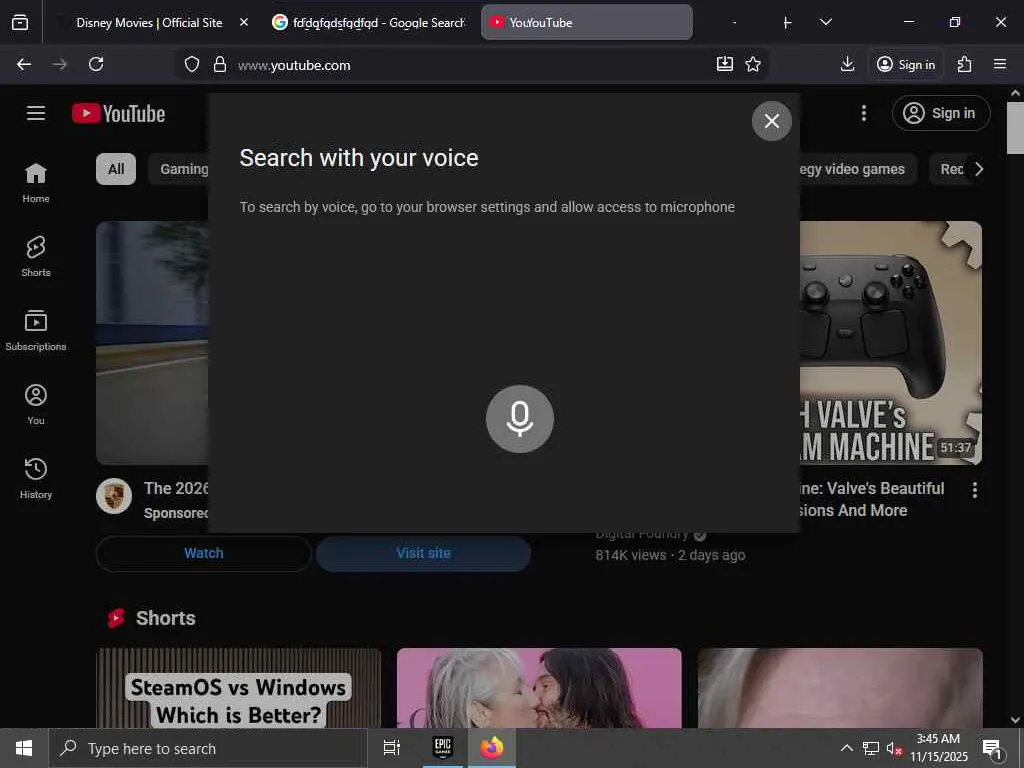Open Task View on the taskbar
Screen dimensions: 1024x768
[392, 748]
